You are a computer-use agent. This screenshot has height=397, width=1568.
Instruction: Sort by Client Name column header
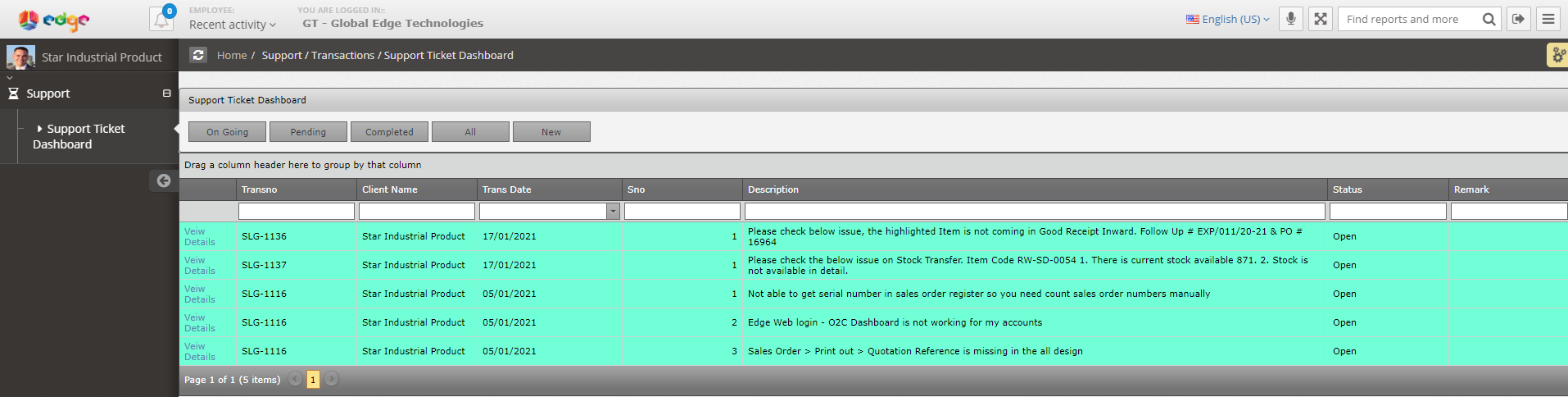[x=417, y=189]
